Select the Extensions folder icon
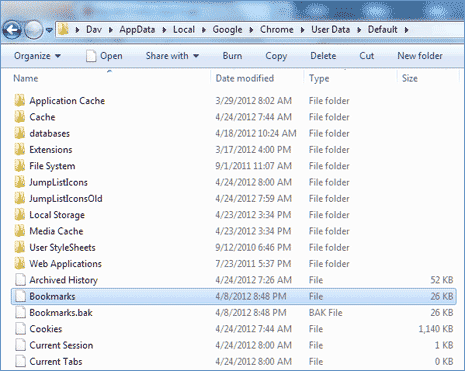465x371 pixels. [x=20, y=150]
